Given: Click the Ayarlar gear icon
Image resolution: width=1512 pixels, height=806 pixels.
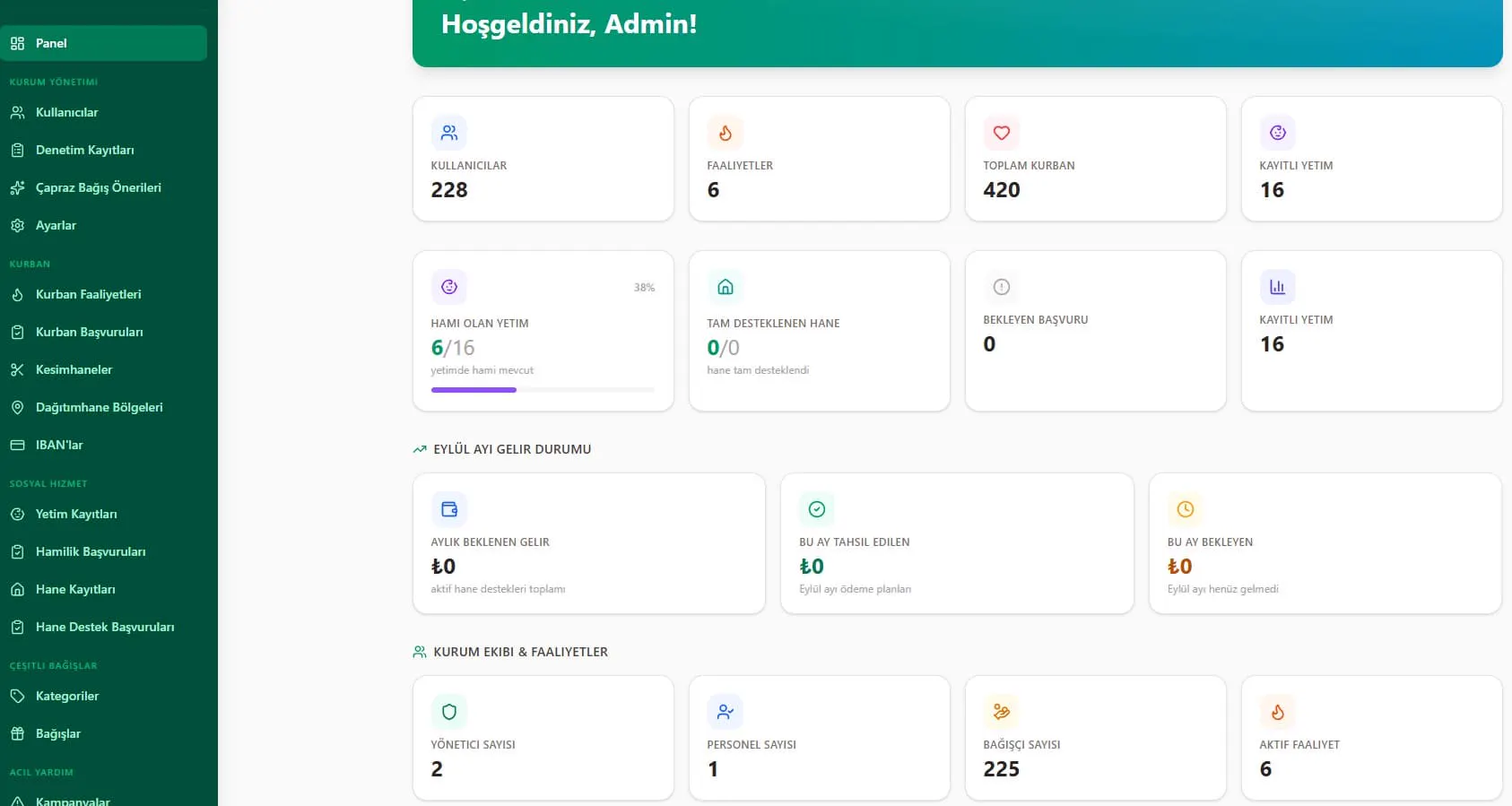Looking at the screenshot, I should tap(17, 226).
